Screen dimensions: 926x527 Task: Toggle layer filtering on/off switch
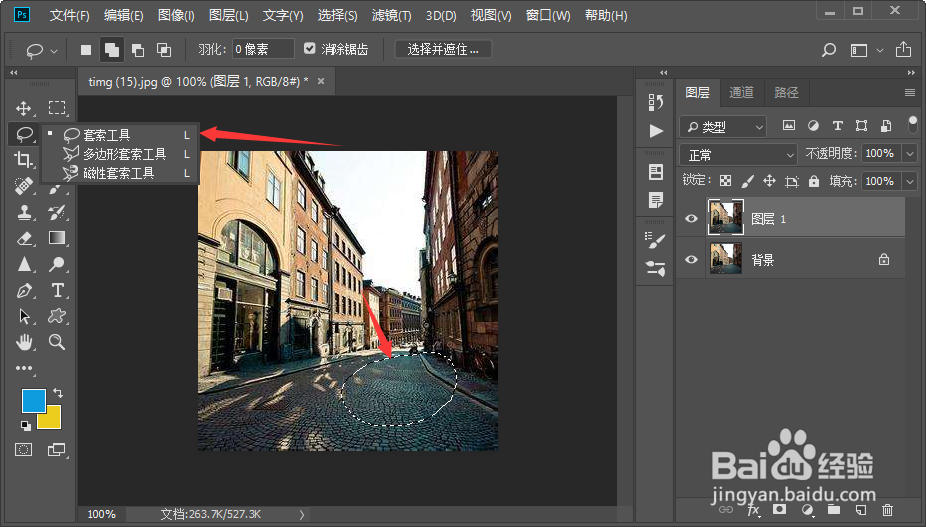point(913,125)
